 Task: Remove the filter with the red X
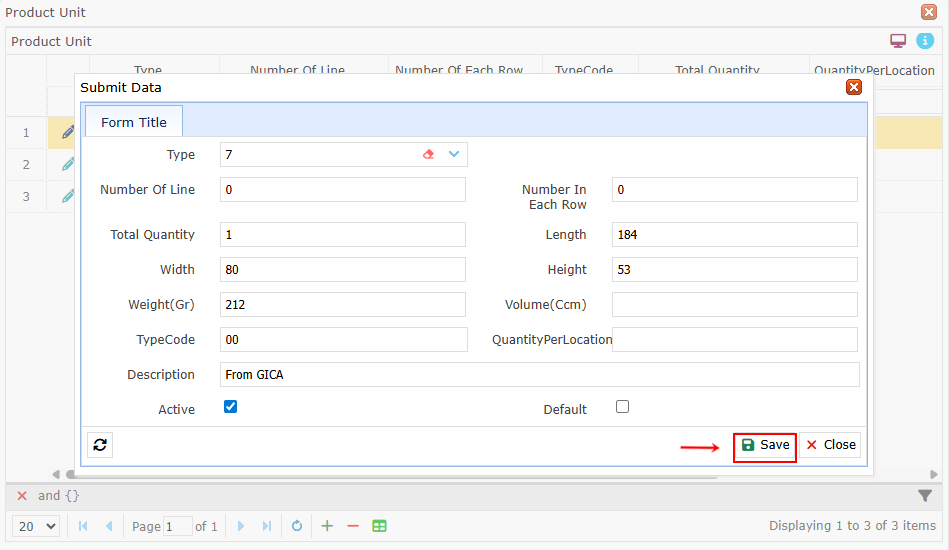(x=22, y=495)
